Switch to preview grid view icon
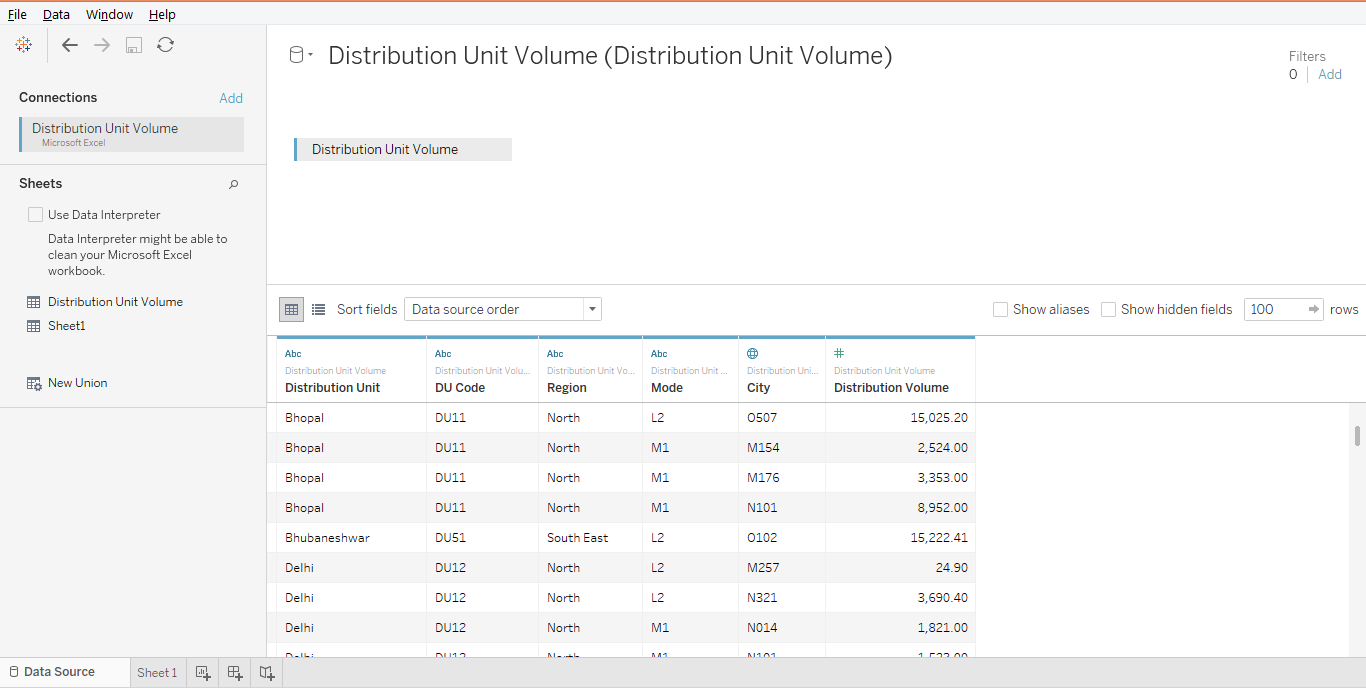 coord(291,310)
